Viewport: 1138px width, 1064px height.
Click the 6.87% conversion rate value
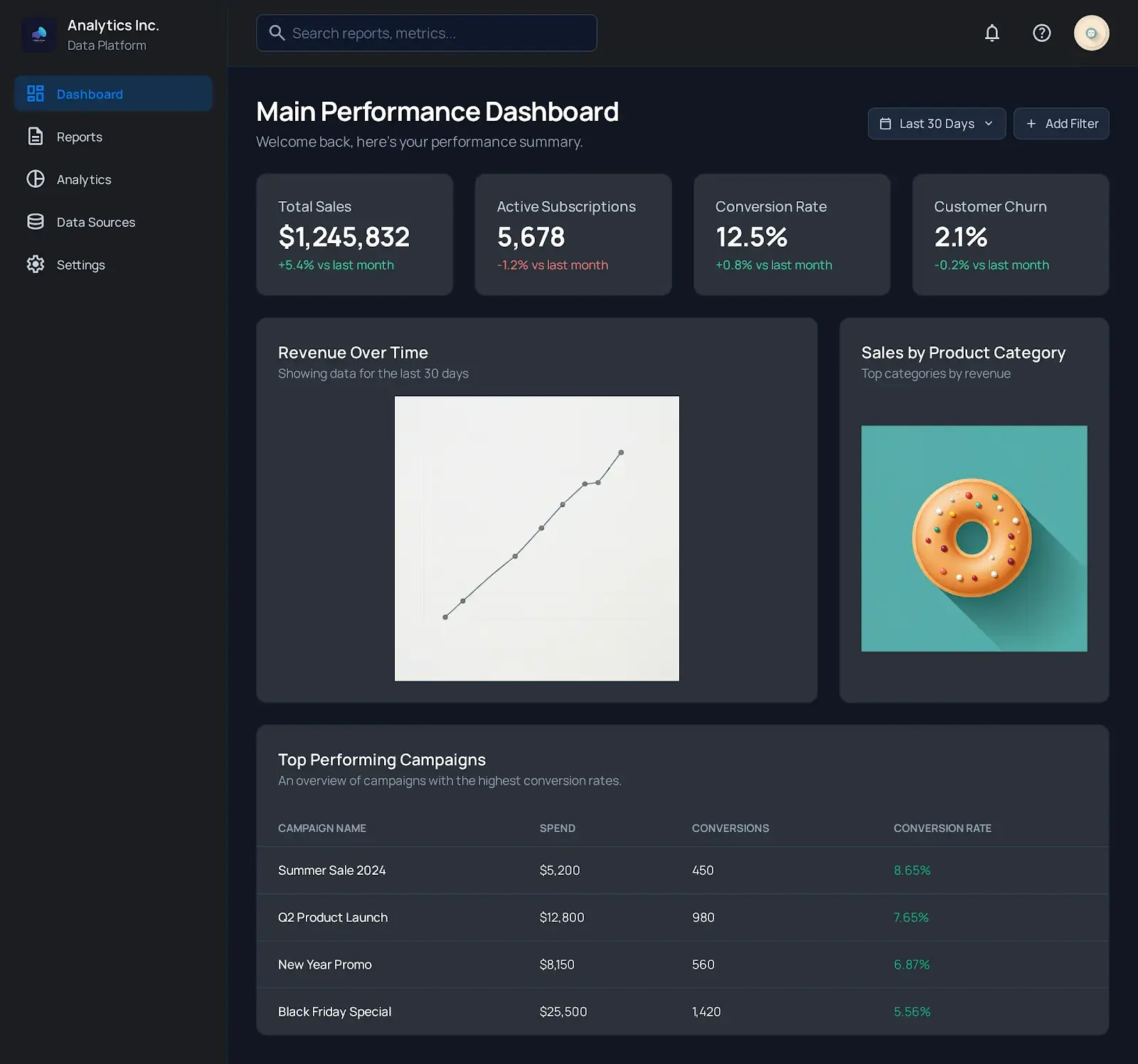(912, 964)
